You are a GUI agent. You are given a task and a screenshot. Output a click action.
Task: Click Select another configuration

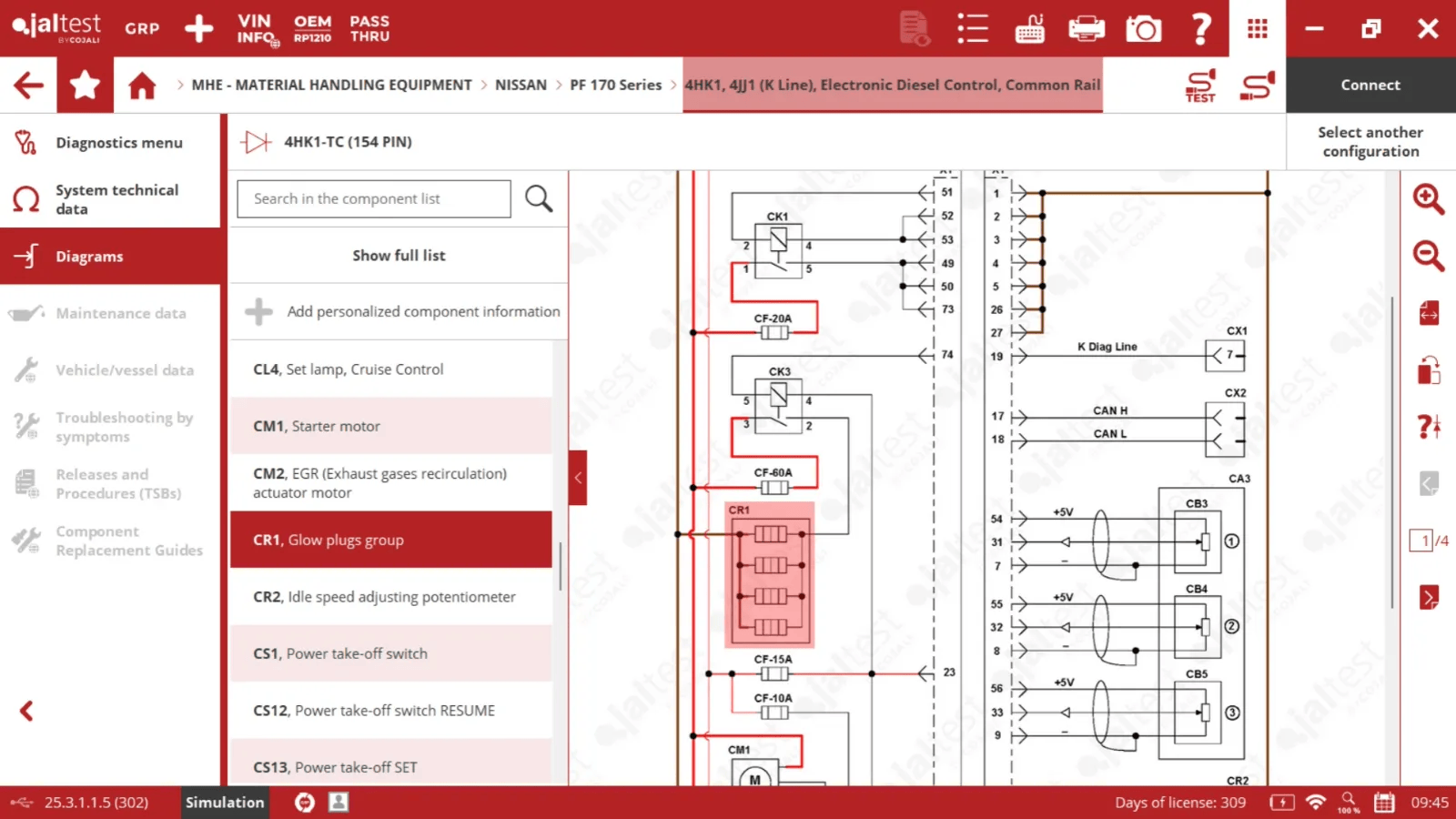click(1370, 142)
